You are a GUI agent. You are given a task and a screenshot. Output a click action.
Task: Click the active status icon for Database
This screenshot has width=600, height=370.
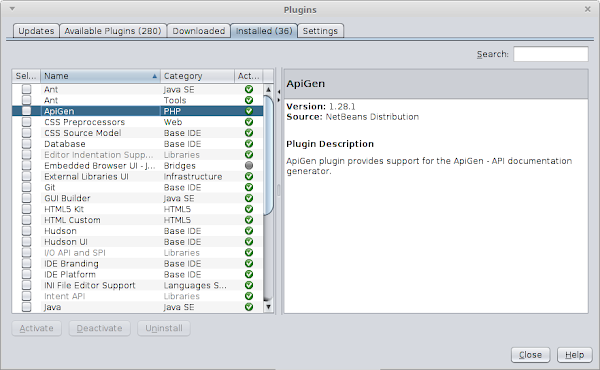coord(249,143)
